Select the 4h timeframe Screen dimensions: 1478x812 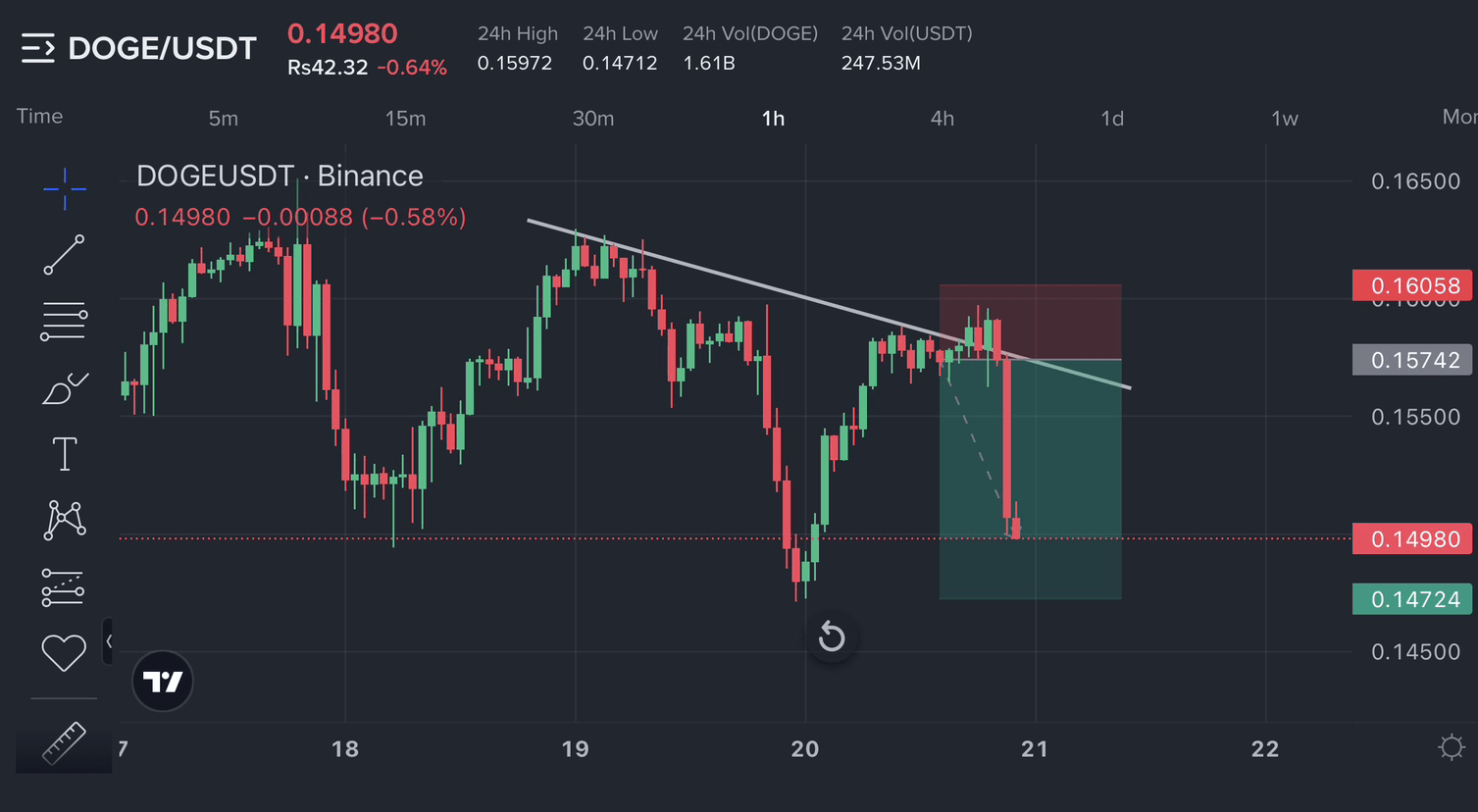(943, 119)
